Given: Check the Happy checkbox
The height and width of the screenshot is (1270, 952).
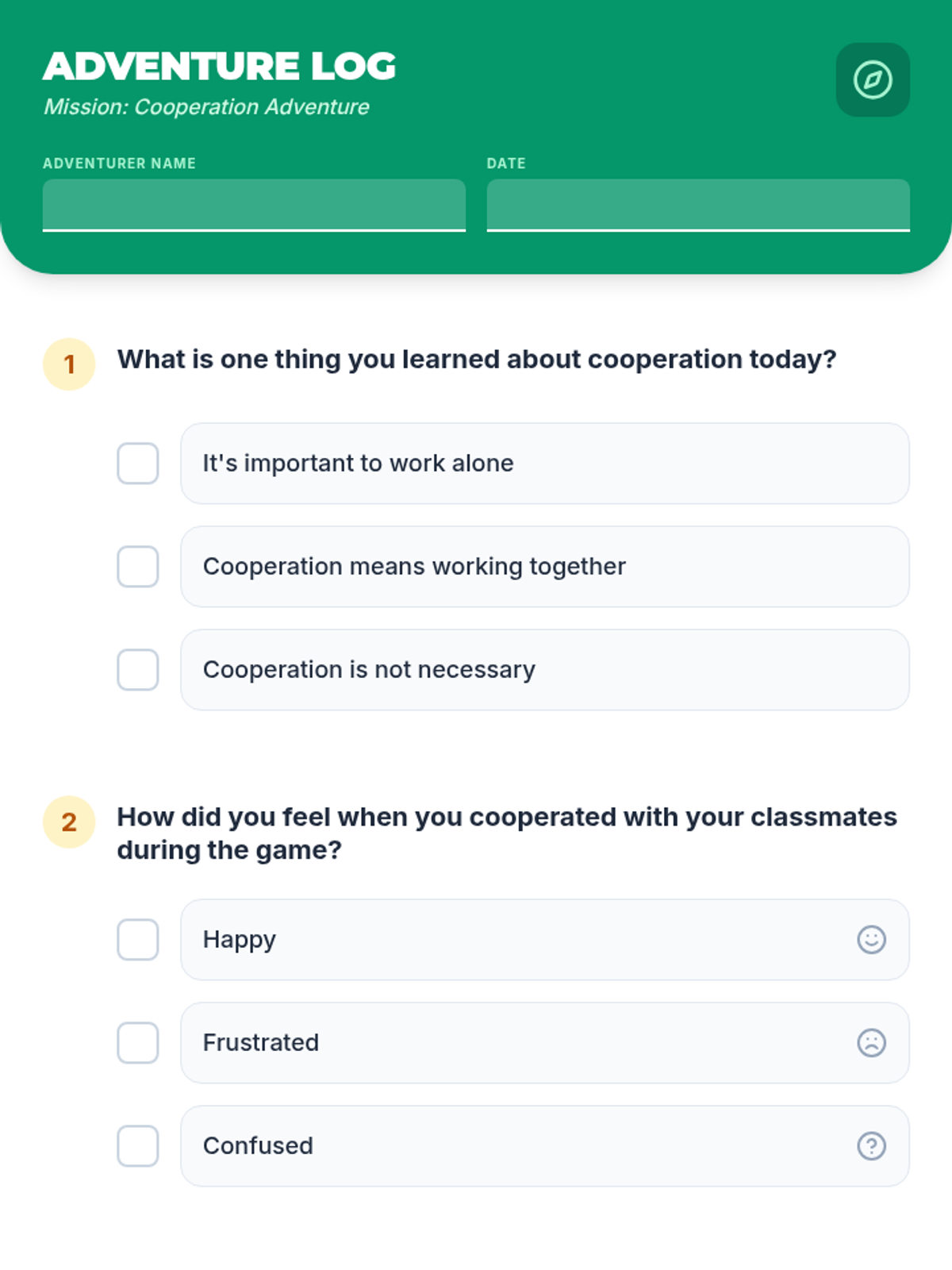Looking at the screenshot, I should [138, 940].
